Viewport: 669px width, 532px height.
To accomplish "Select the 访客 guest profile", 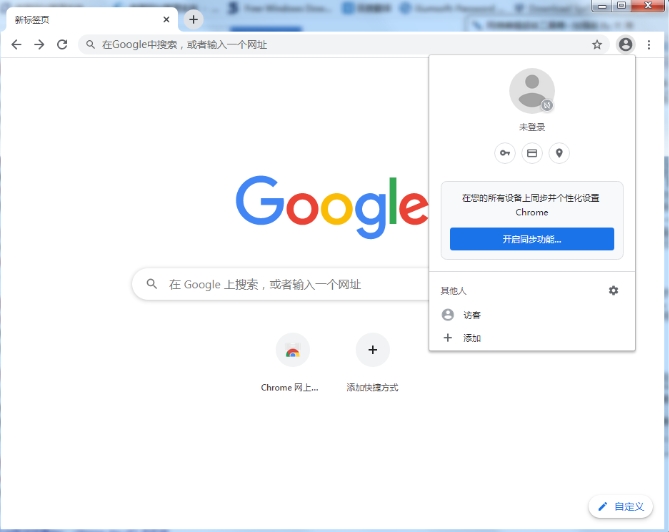I will 532,315.
